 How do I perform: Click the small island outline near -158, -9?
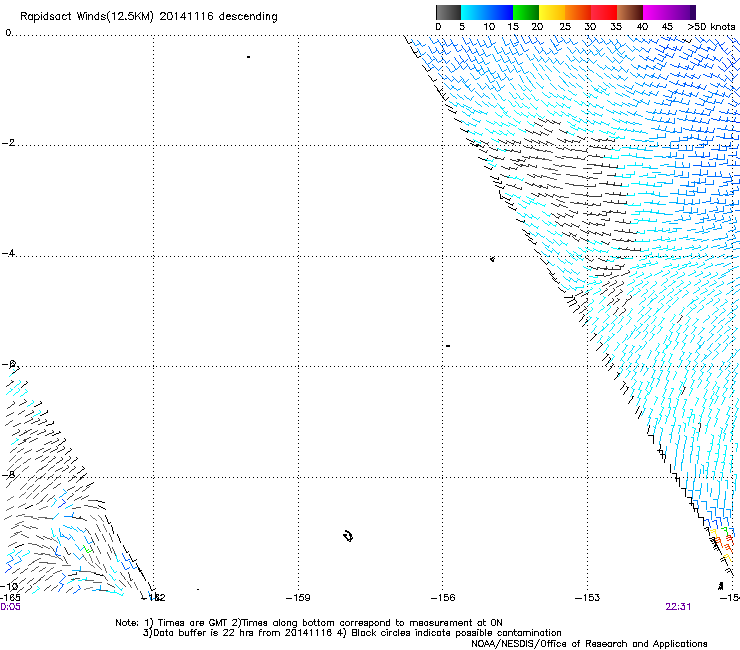[x=348, y=536]
